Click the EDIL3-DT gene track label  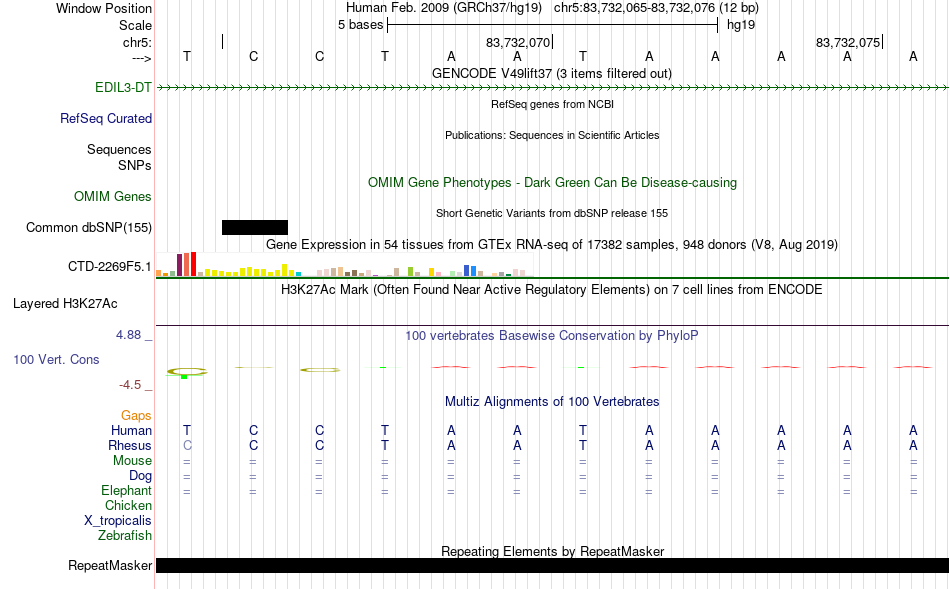tap(123, 87)
